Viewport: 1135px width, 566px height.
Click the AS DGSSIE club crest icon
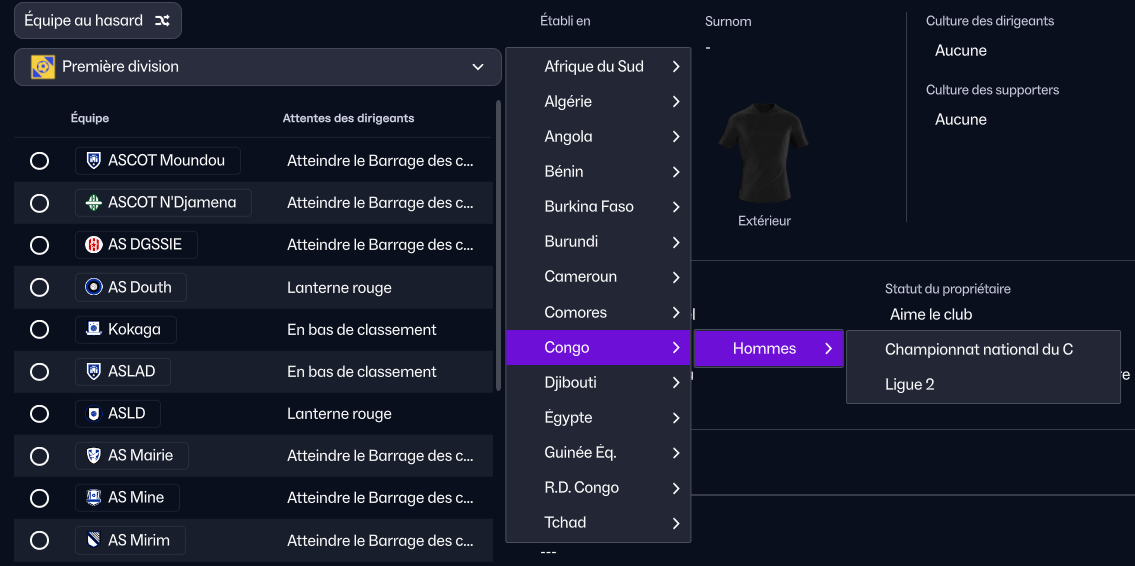point(94,245)
